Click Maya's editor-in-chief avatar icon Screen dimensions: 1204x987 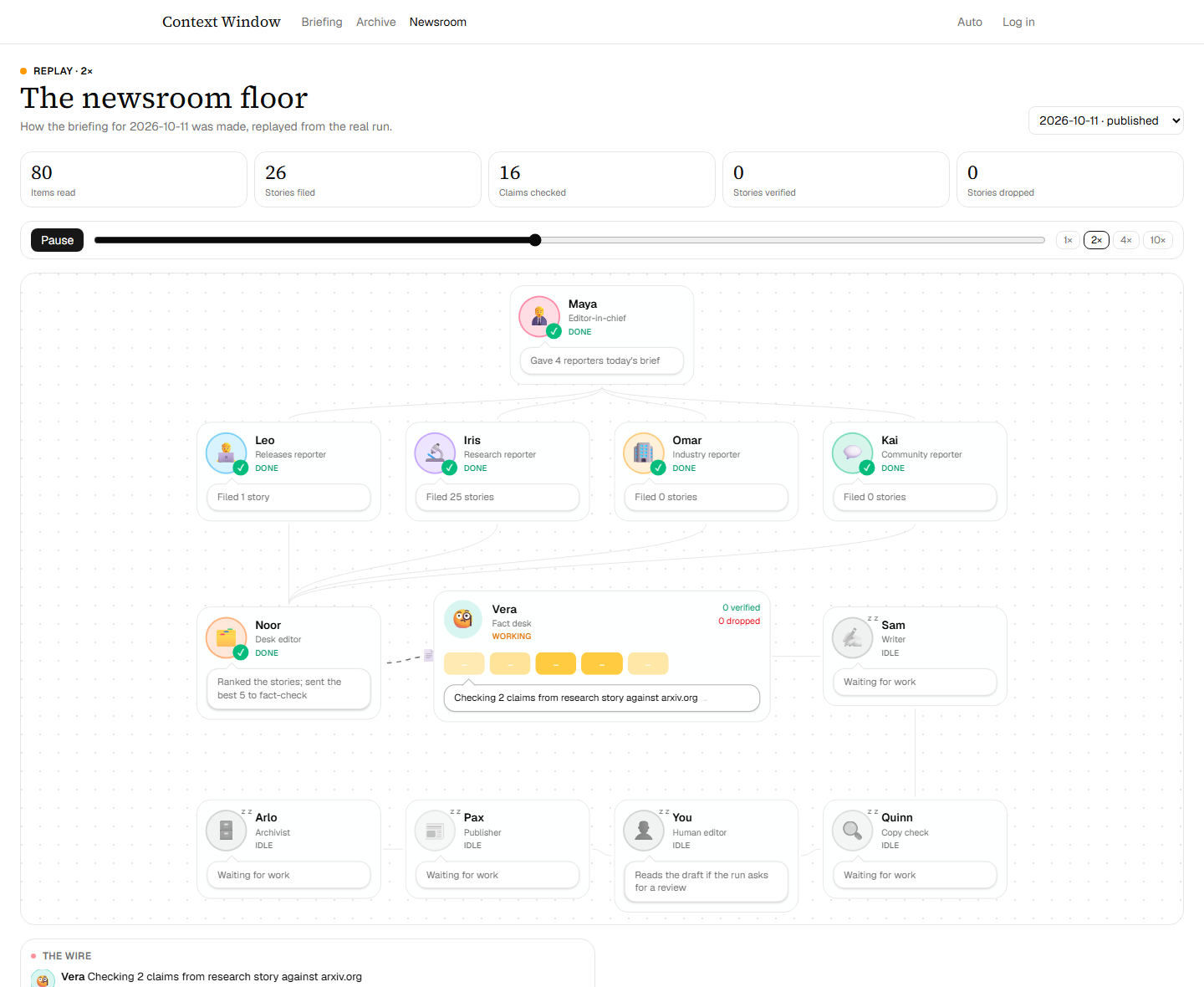tap(539, 316)
